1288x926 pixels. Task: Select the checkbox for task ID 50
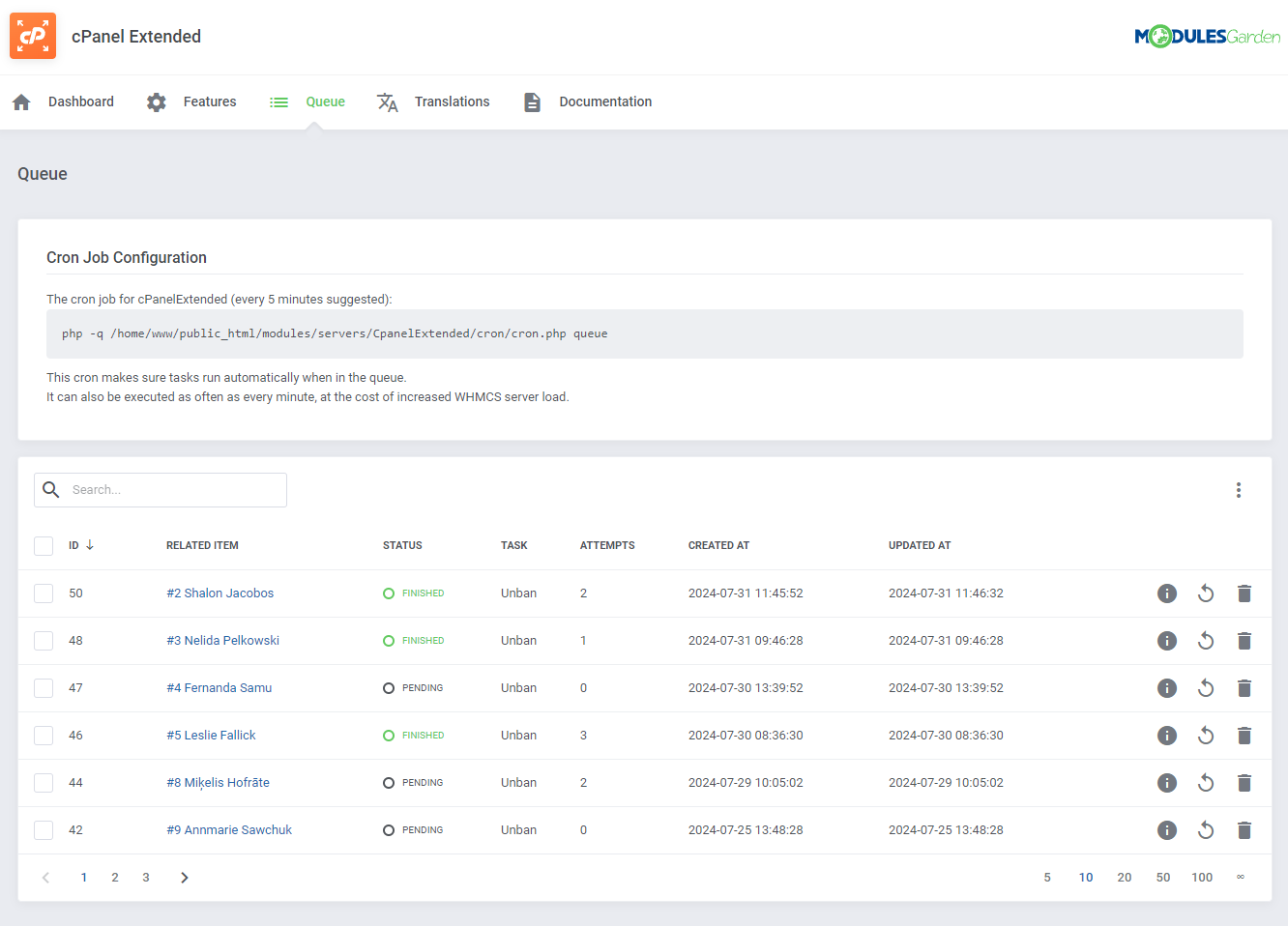tap(43, 593)
